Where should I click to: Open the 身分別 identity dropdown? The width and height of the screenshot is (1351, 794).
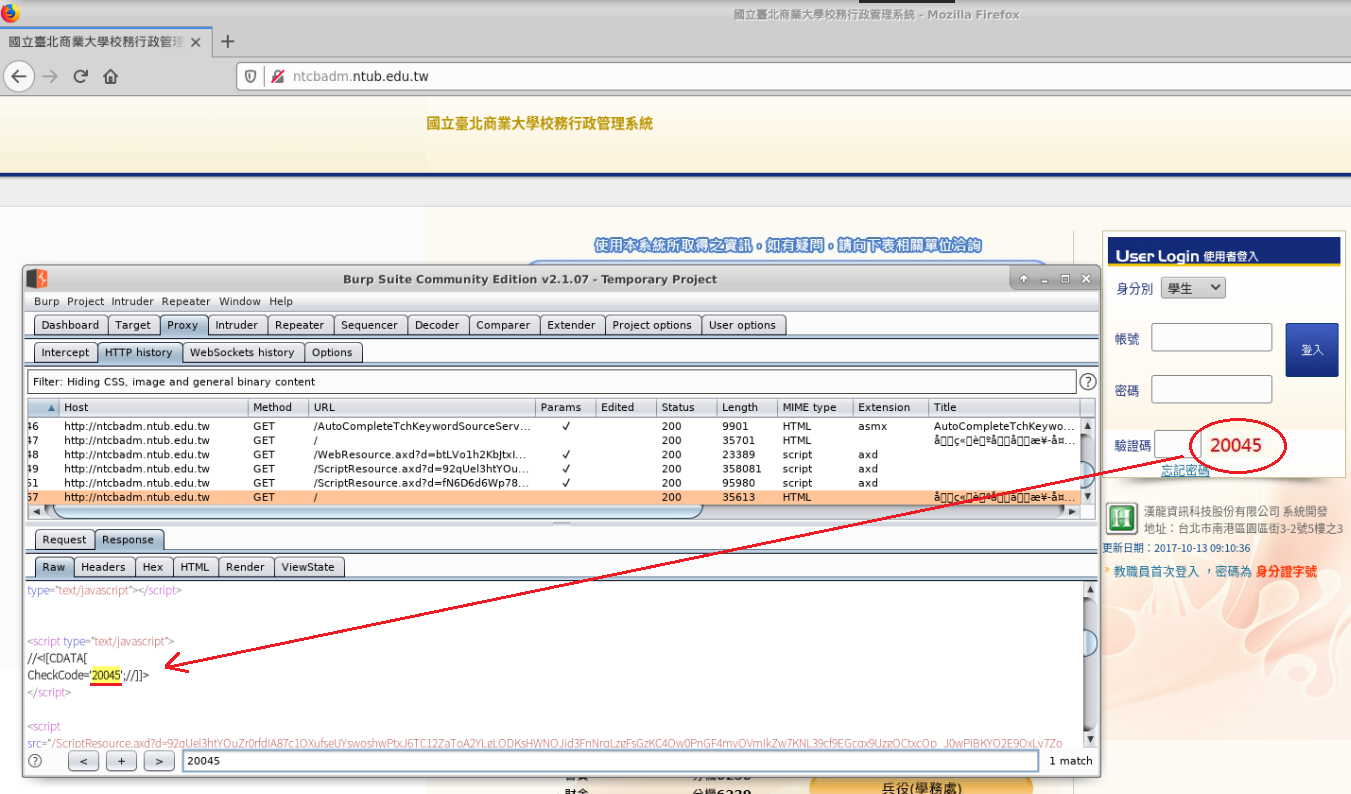click(x=1195, y=288)
